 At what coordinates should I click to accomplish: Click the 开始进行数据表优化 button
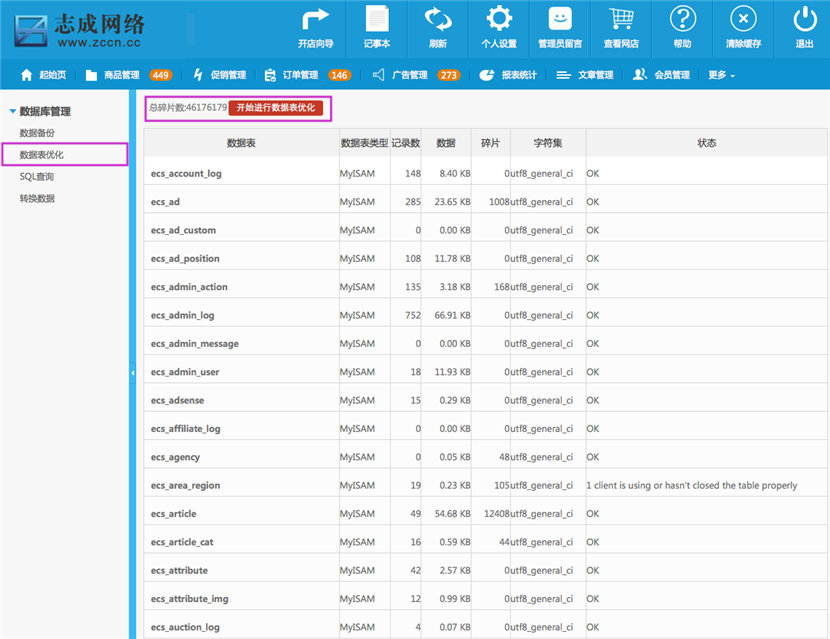(x=276, y=107)
